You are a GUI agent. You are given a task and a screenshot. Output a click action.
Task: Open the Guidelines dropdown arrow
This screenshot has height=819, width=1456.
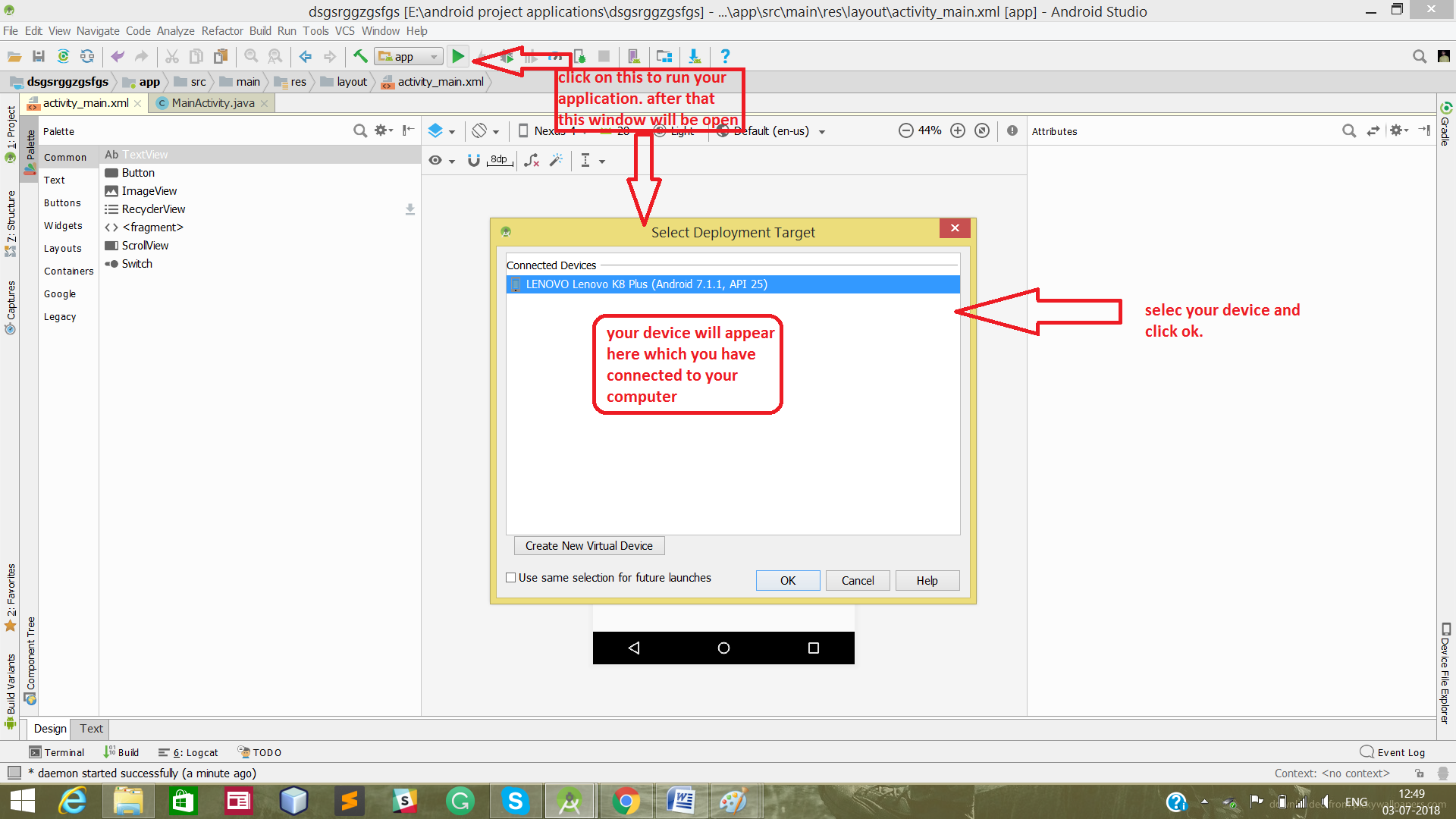(602, 161)
